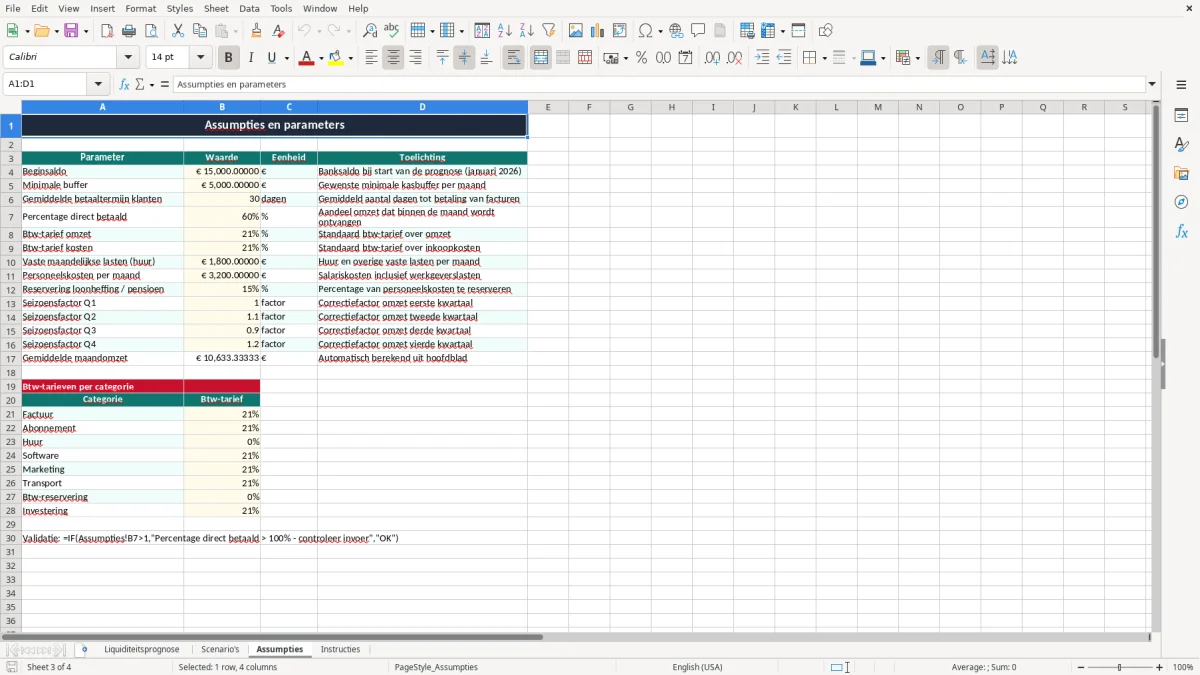Image resolution: width=1200 pixels, height=675 pixels.
Task: Open Print Preview from the toolbar
Action: point(151,31)
